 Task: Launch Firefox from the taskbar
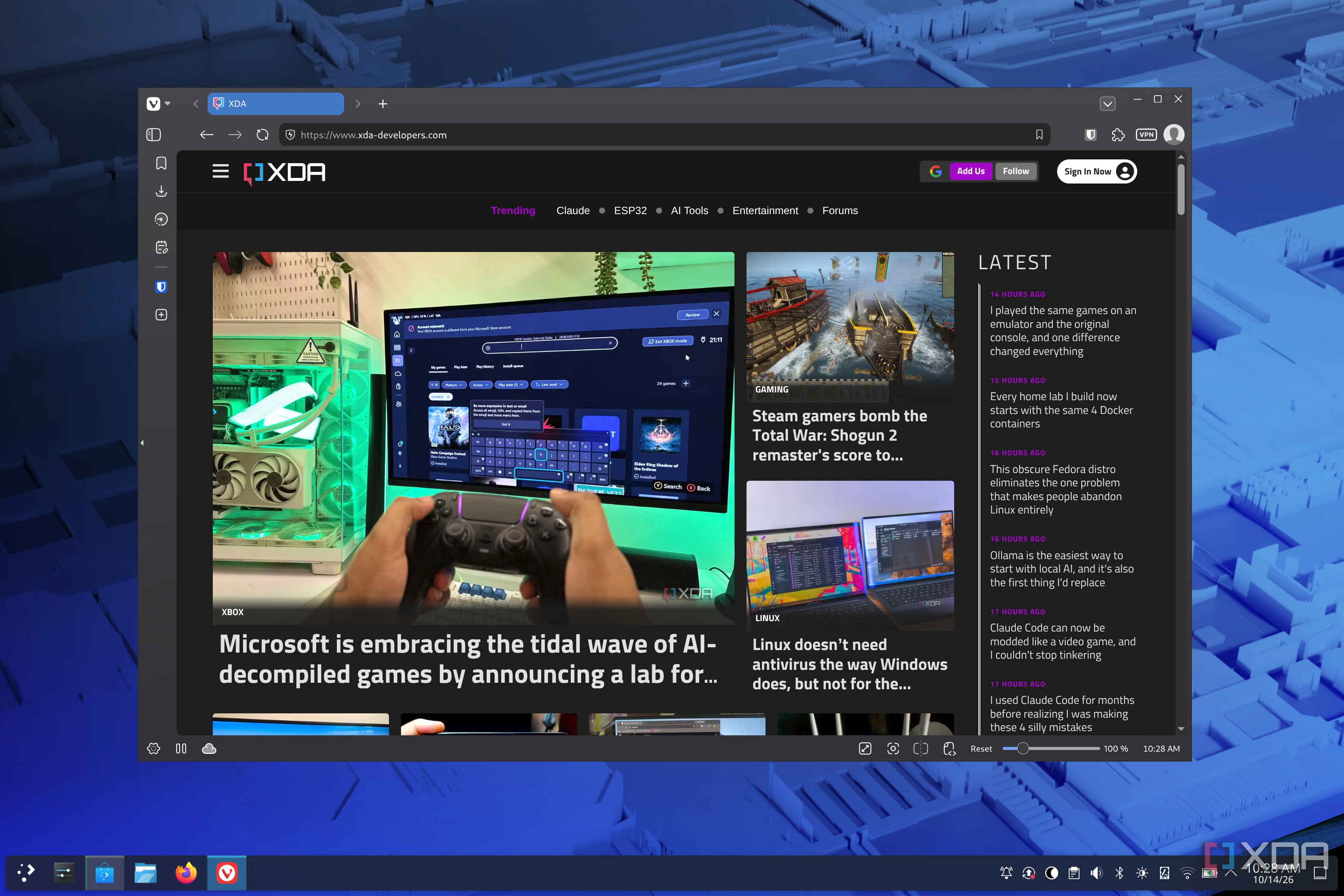(186, 873)
